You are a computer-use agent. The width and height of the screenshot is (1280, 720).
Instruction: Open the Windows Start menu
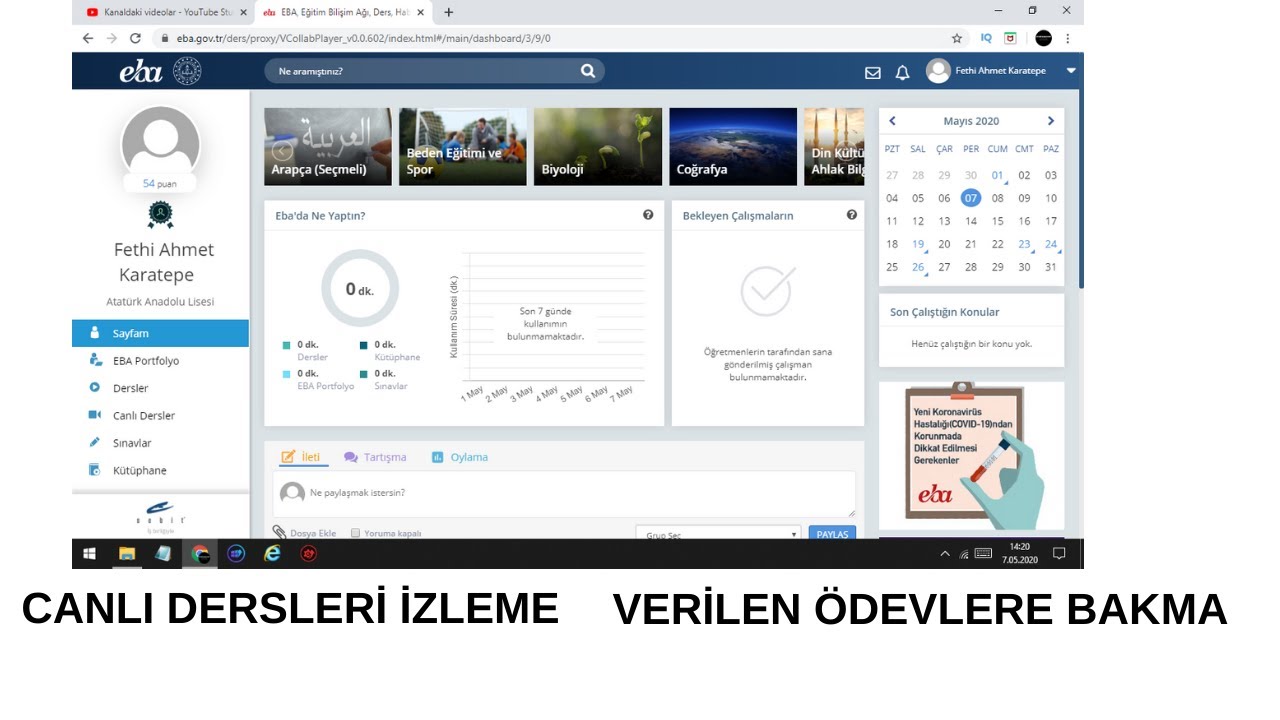point(89,554)
